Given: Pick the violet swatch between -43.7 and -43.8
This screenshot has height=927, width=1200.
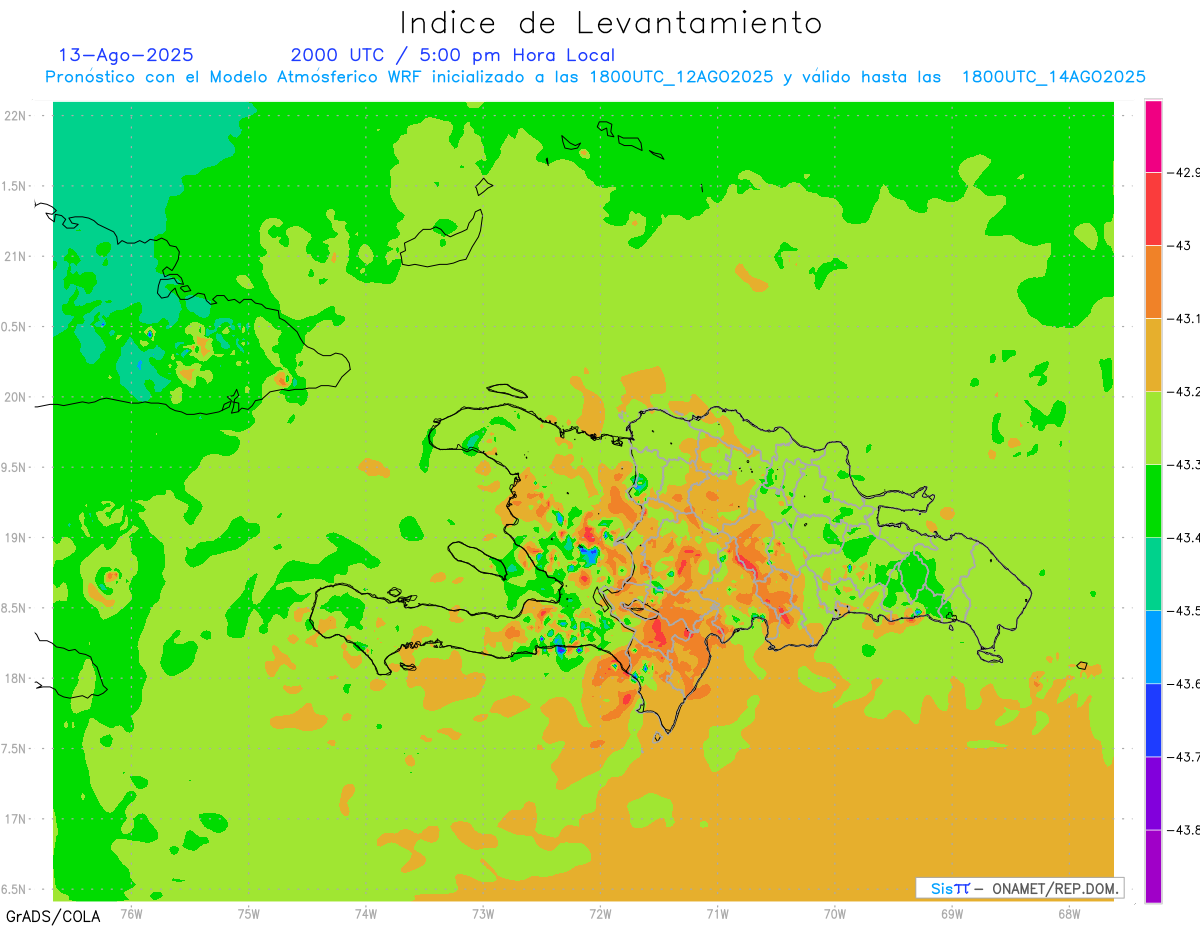Looking at the screenshot, I should click(1153, 792).
